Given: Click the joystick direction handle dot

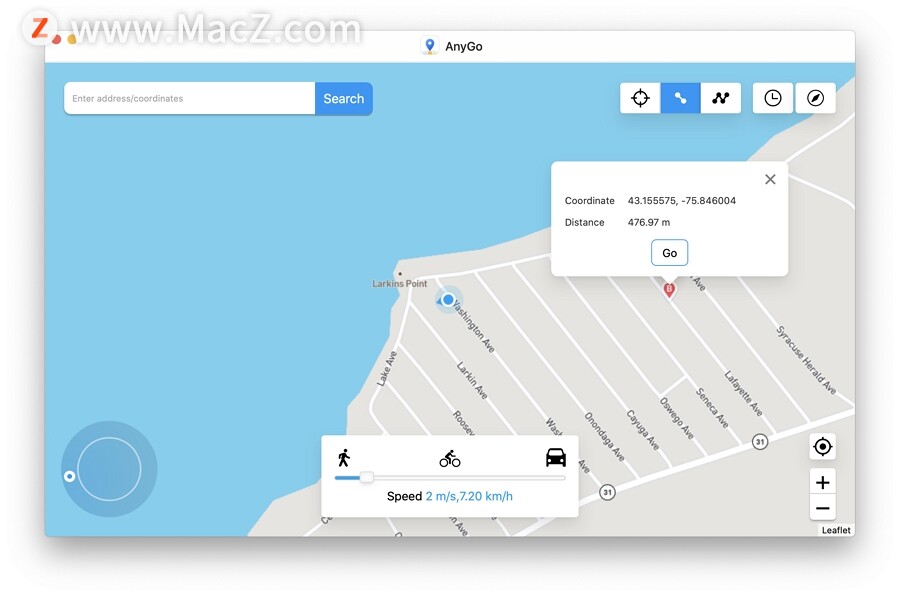Looking at the screenshot, I should (69, 476).
